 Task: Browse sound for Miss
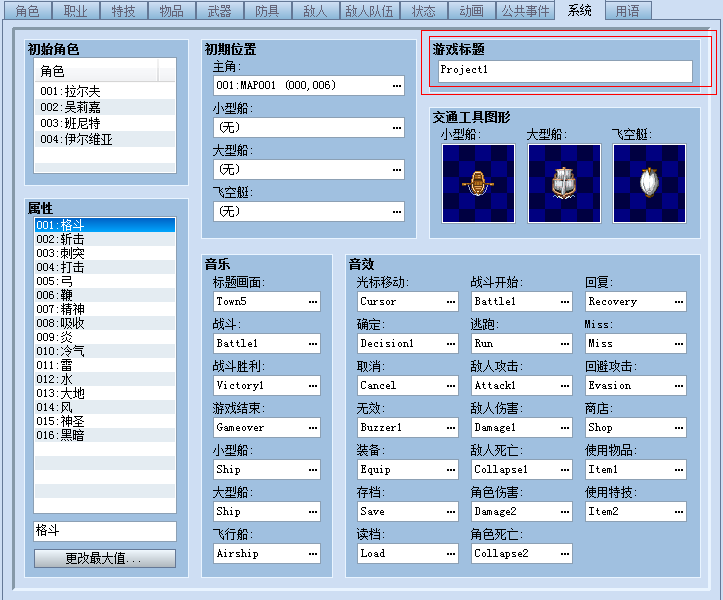click(x=678, y=344)
